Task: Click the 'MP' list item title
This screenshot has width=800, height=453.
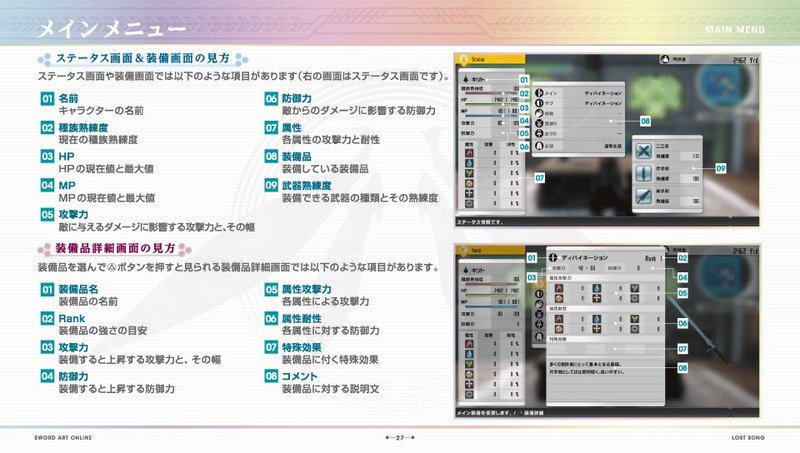Action: tap(67, 186)
